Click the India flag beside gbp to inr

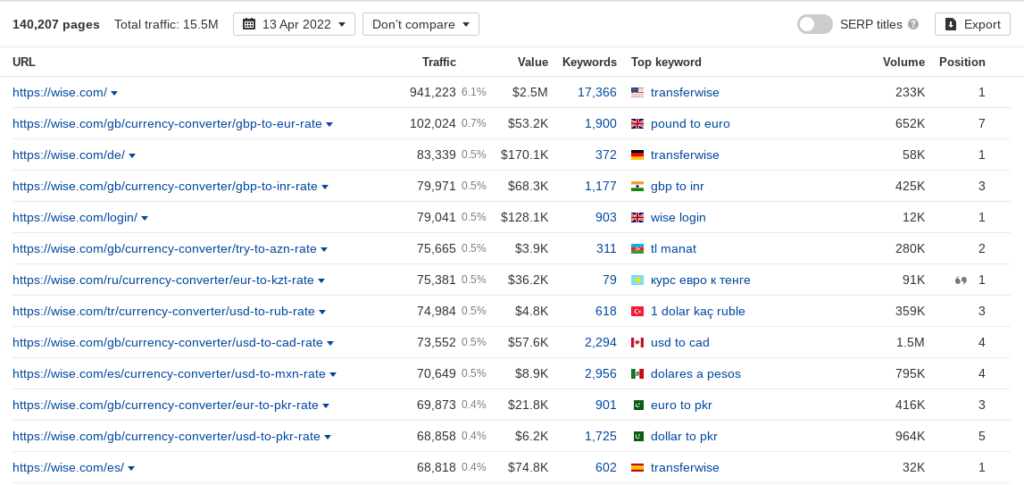[x=637, y=187]
